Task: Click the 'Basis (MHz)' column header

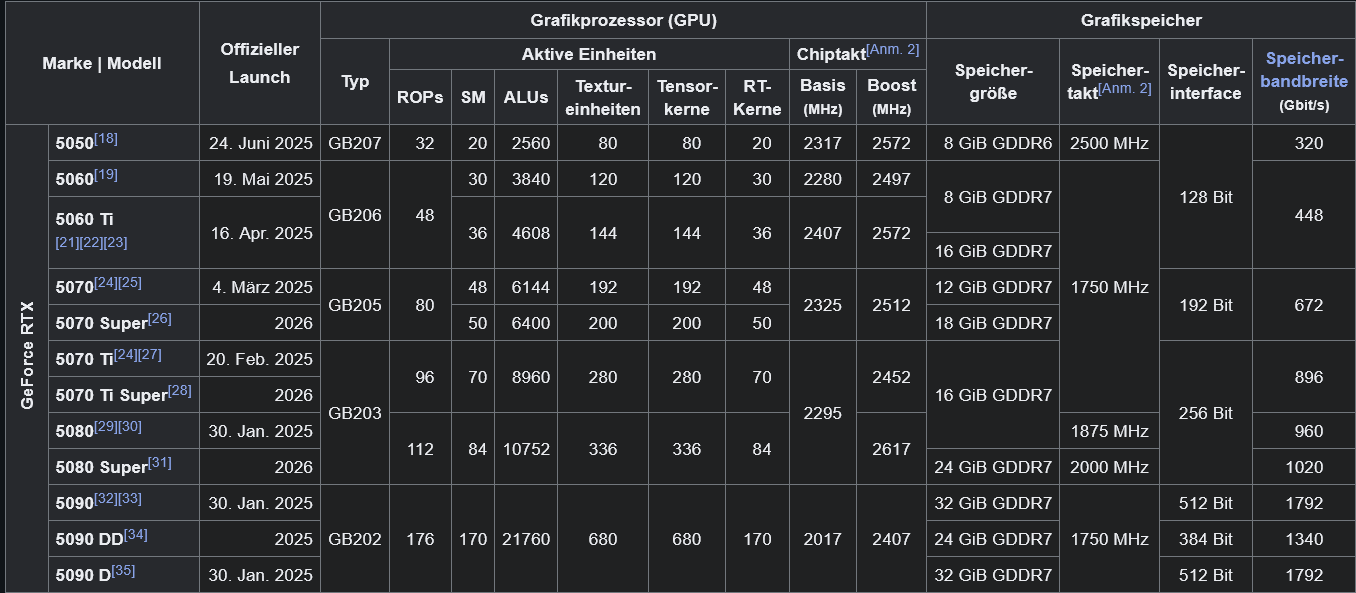Action: click(823, 97)
